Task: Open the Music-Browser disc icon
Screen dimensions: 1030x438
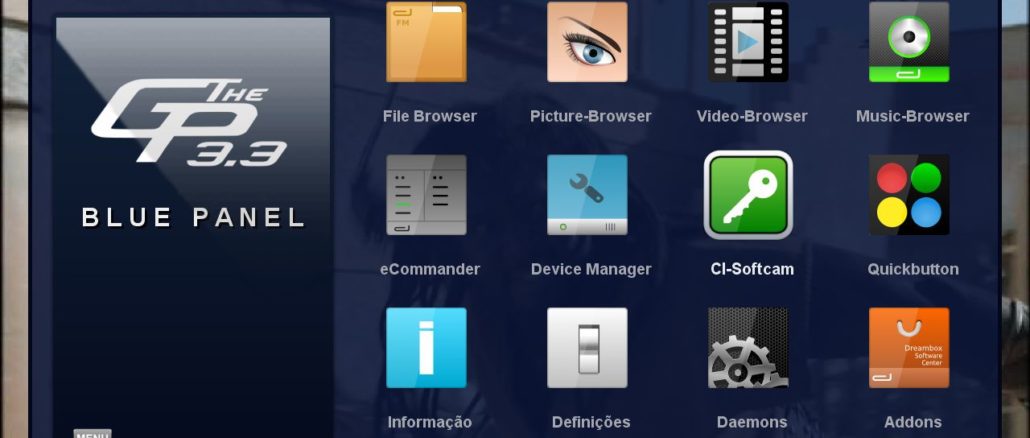Action: point(909,41)
